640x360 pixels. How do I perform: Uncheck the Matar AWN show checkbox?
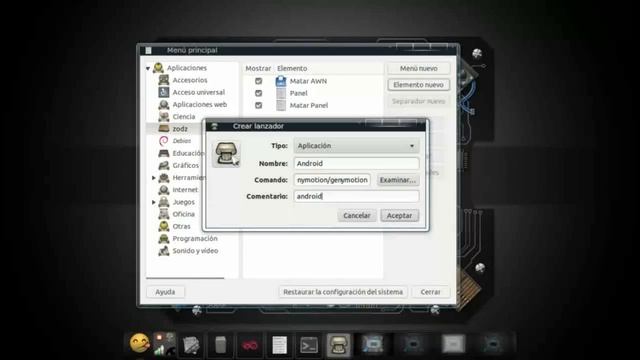click(x=258, y=81)
